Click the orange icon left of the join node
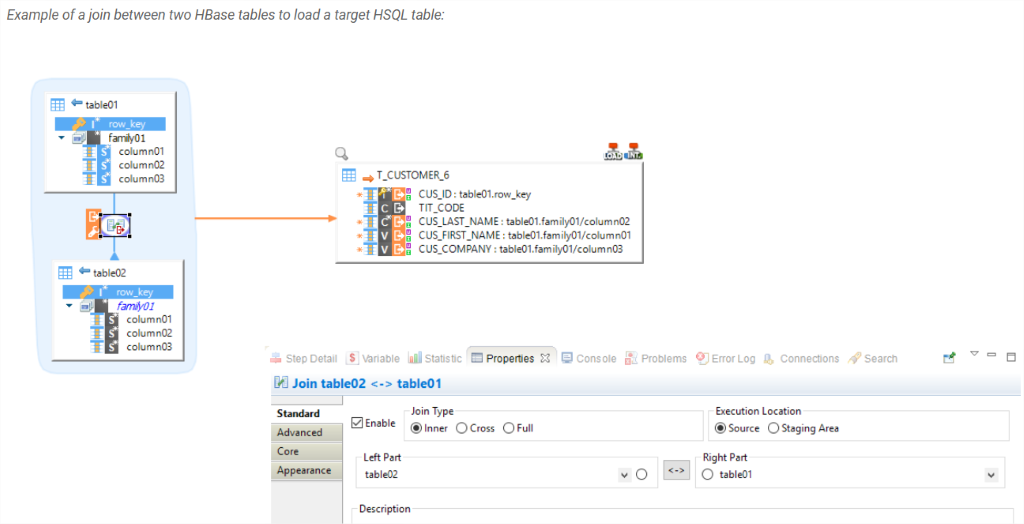Screen dimensions: 1024x524 point(93,224)
